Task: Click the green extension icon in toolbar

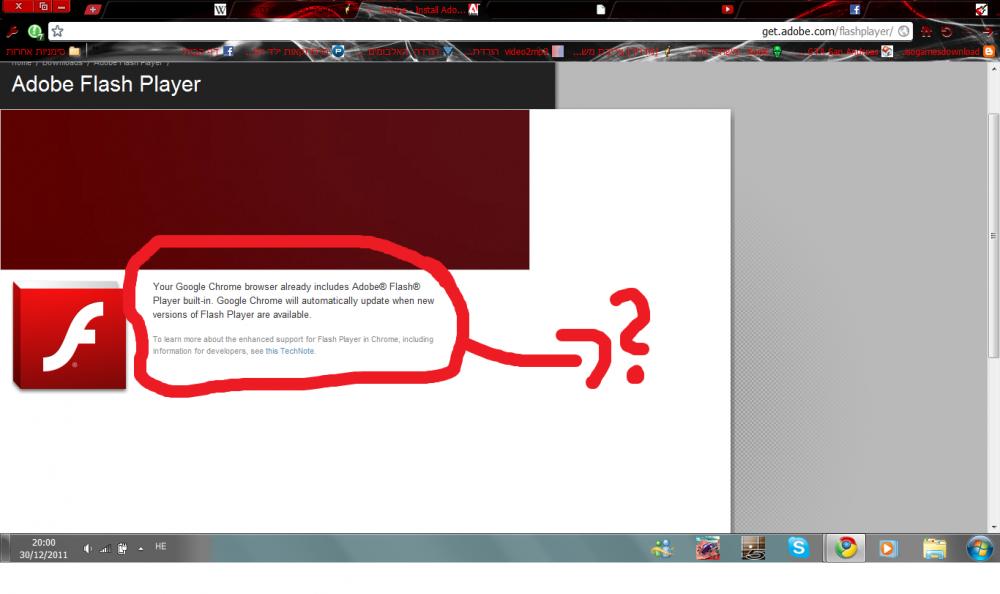Action: (x=34, y=31)
